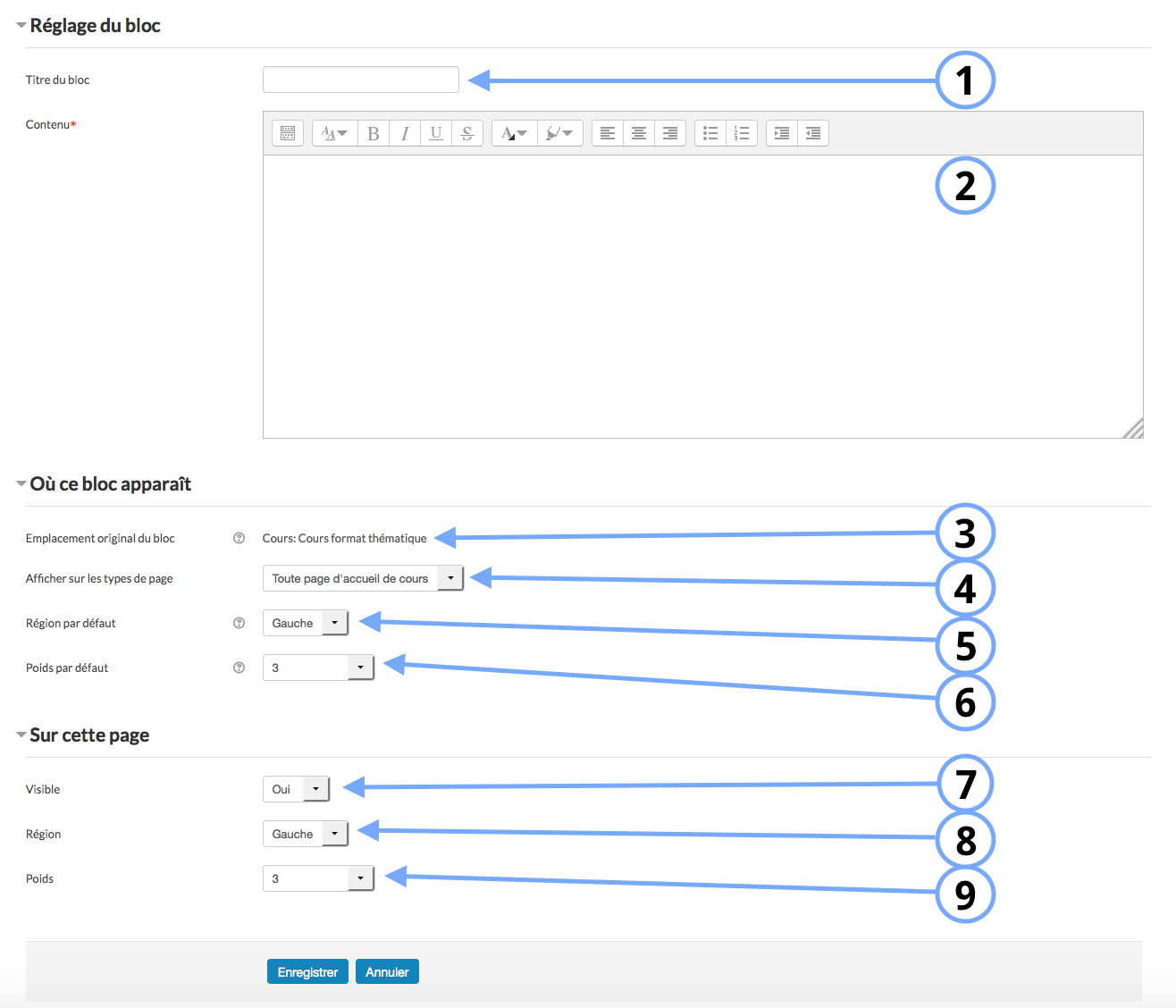1176x1008 pixels.
Task: Click the Enregistrer button
Action: [307, 971]
